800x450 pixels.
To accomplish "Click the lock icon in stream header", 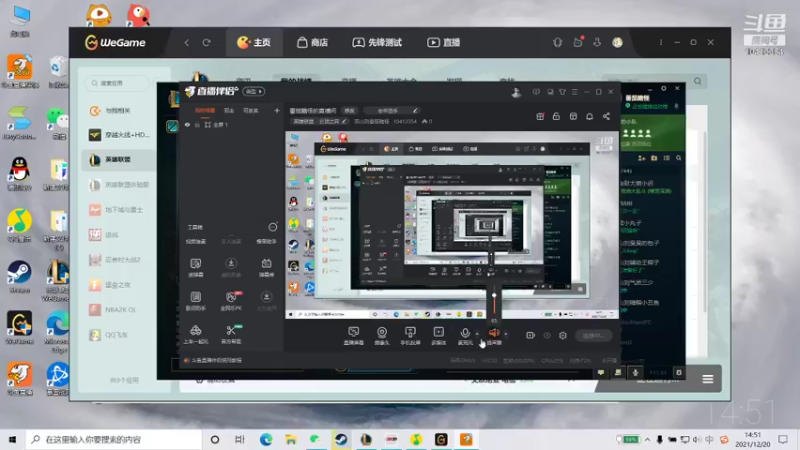I will pyautogui.click(x=556, y=116).
